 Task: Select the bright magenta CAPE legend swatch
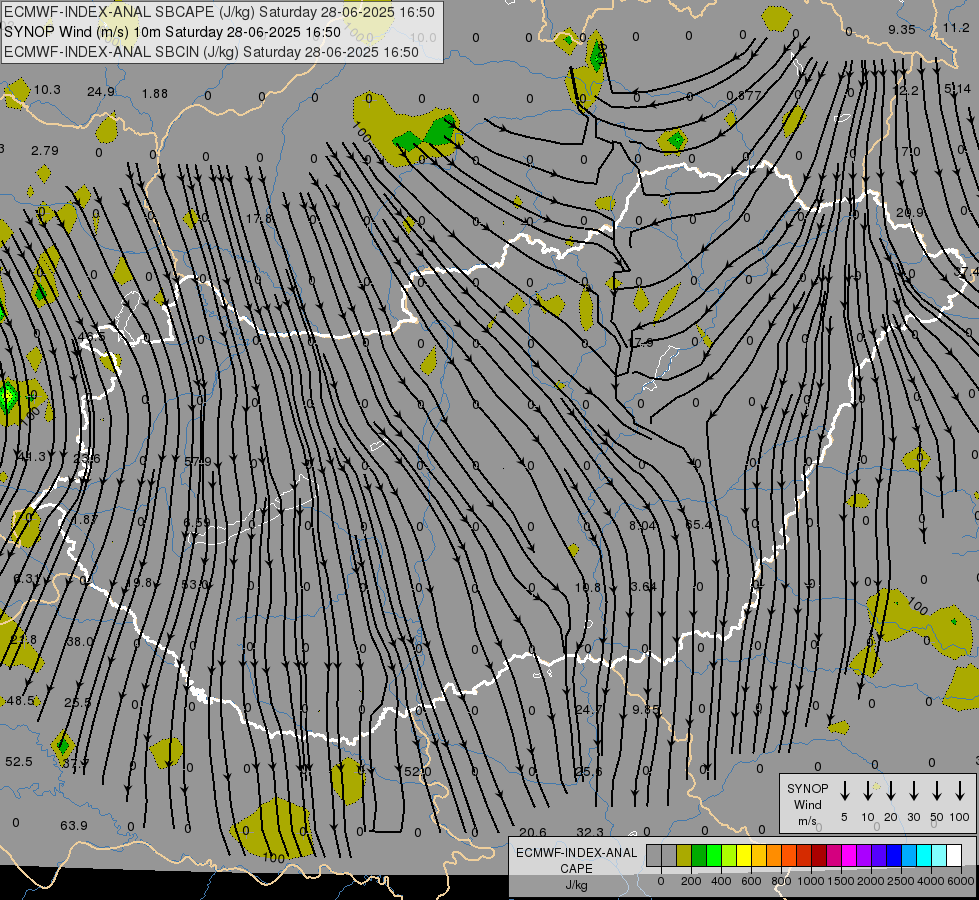click(x=849, y=855)
